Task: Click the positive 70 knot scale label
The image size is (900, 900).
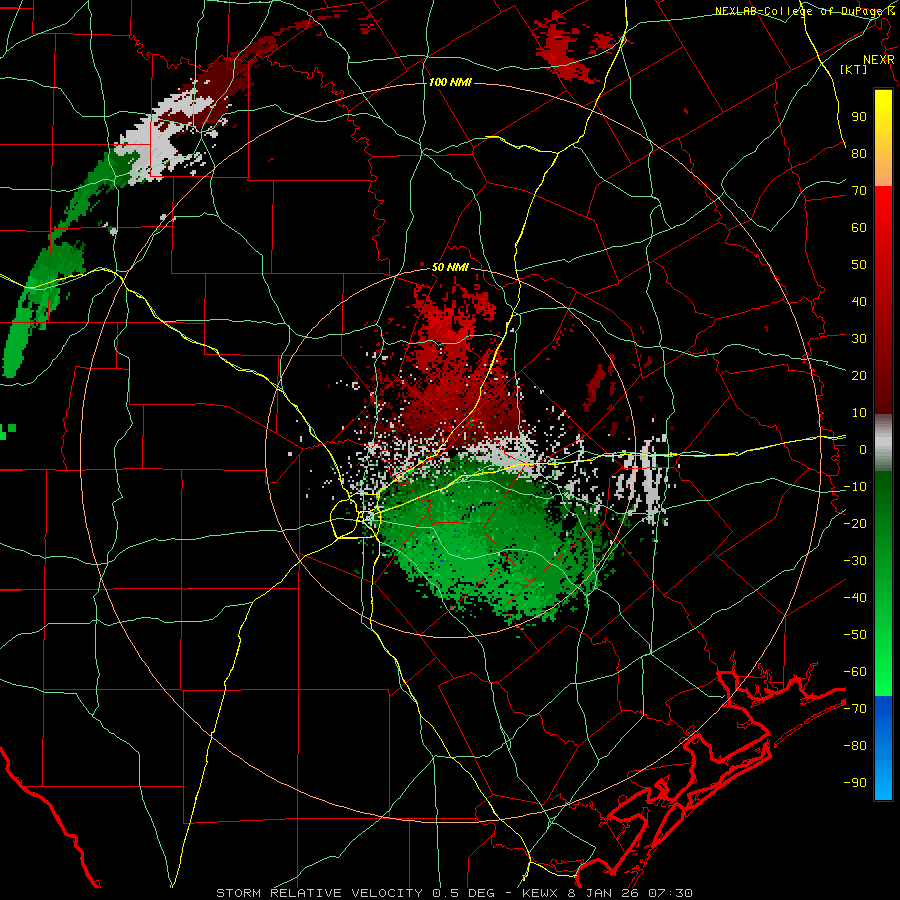Action: coord(859,191)
